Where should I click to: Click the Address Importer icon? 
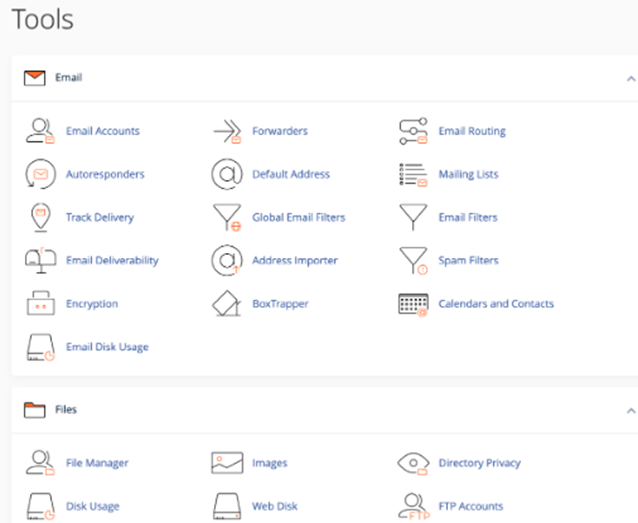227,260
